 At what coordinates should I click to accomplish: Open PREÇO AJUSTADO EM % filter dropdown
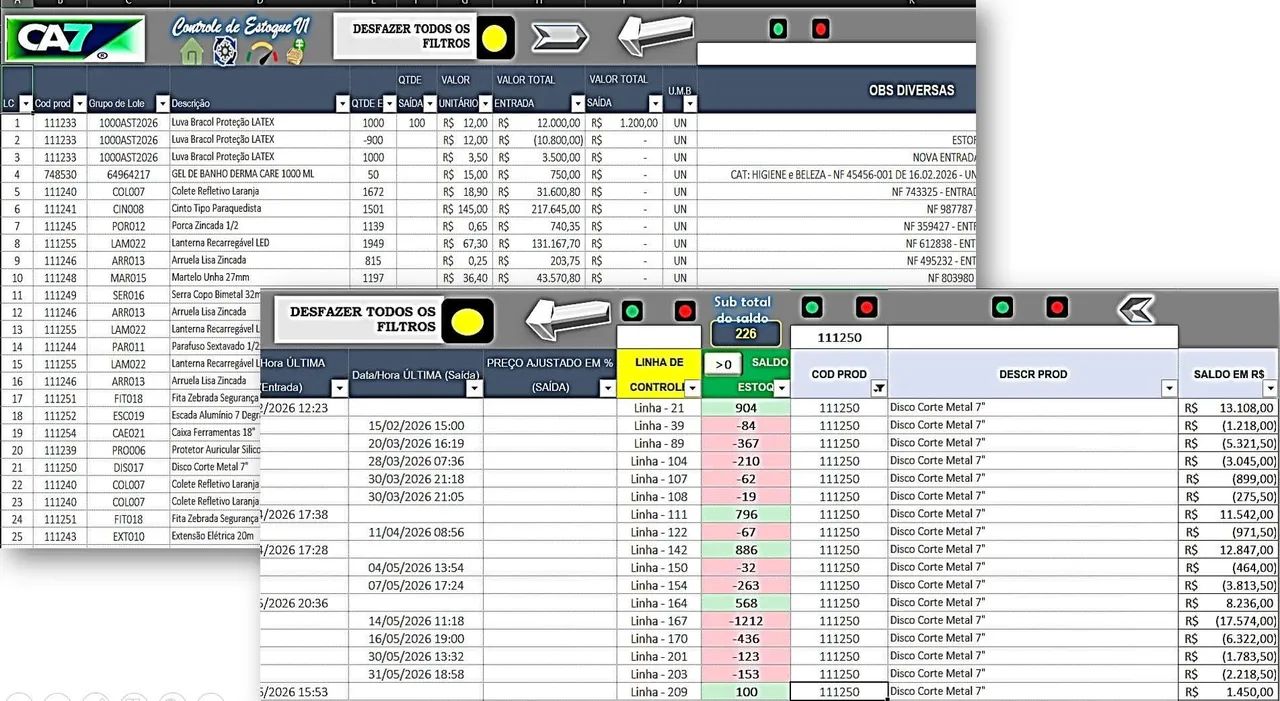pyautogui.click(x=609, y=388)
